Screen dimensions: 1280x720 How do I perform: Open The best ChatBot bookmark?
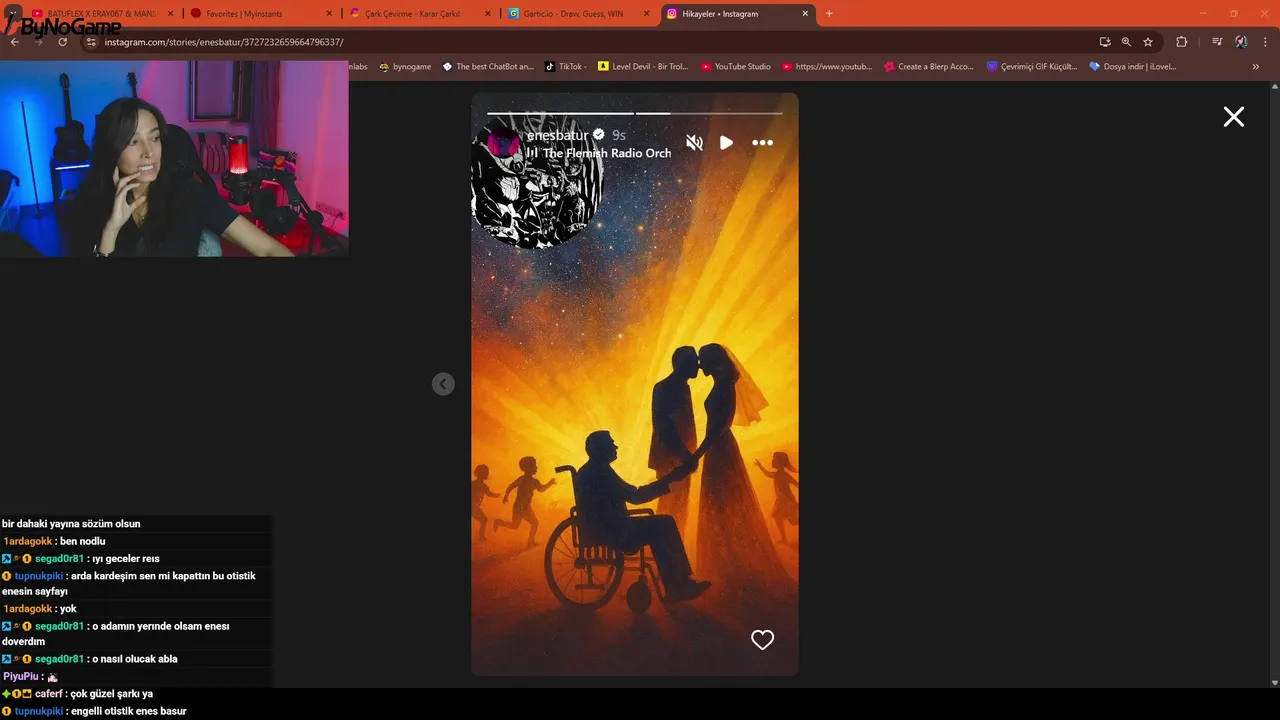pyautogui.click(x=488, y=67)
